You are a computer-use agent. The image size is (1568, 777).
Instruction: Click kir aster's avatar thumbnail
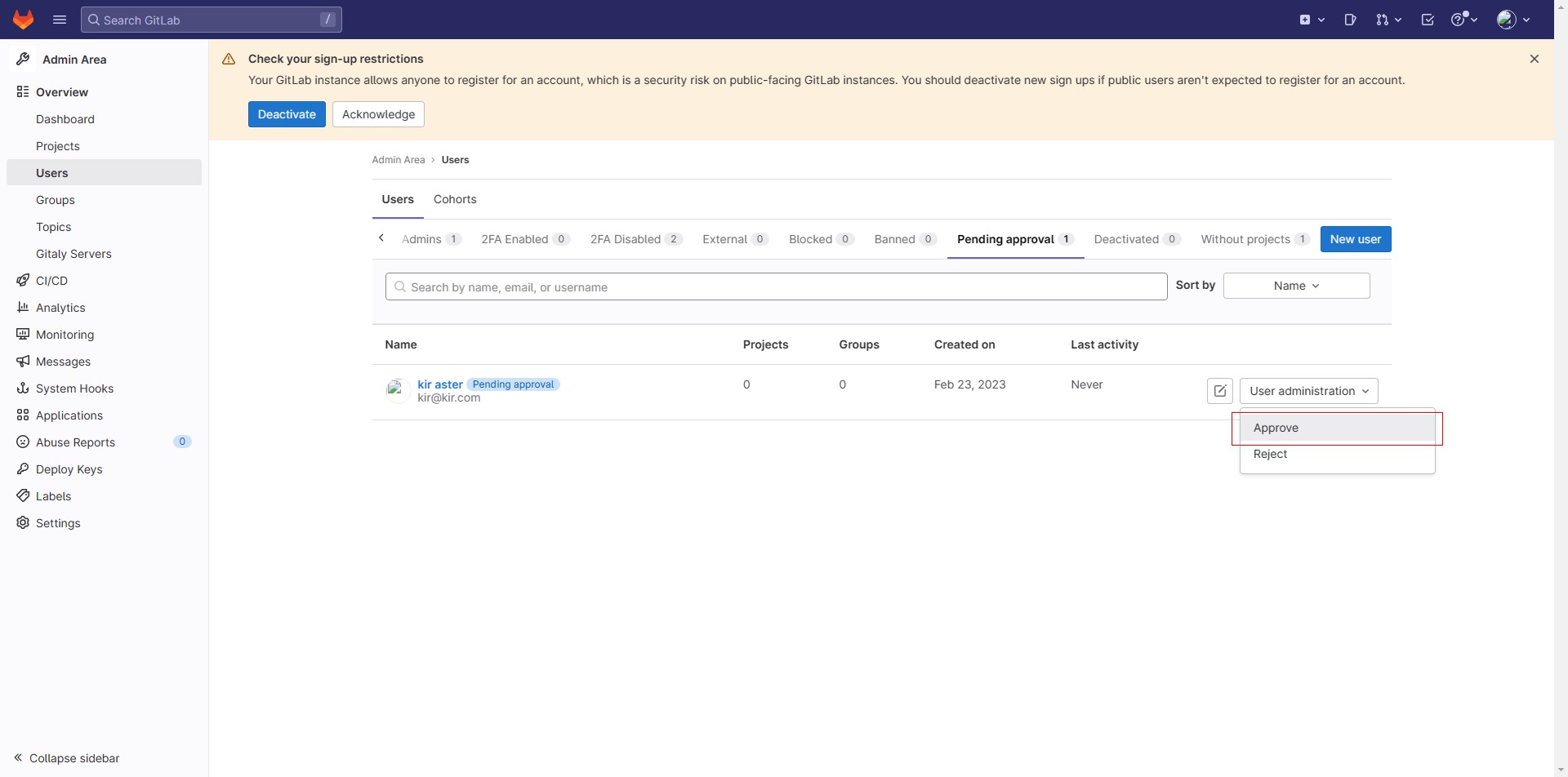click(398, 391)
